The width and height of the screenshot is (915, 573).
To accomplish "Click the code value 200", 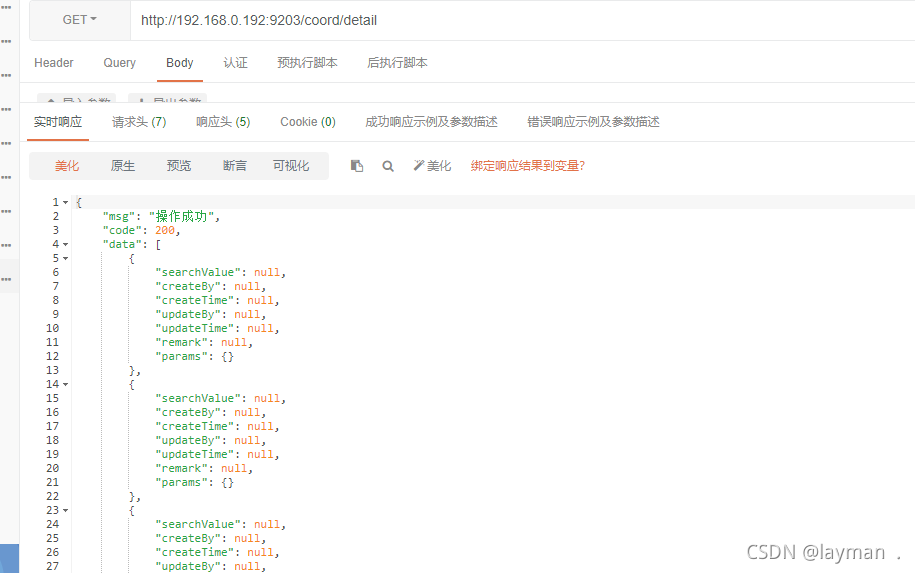I will tap(165, 230).
